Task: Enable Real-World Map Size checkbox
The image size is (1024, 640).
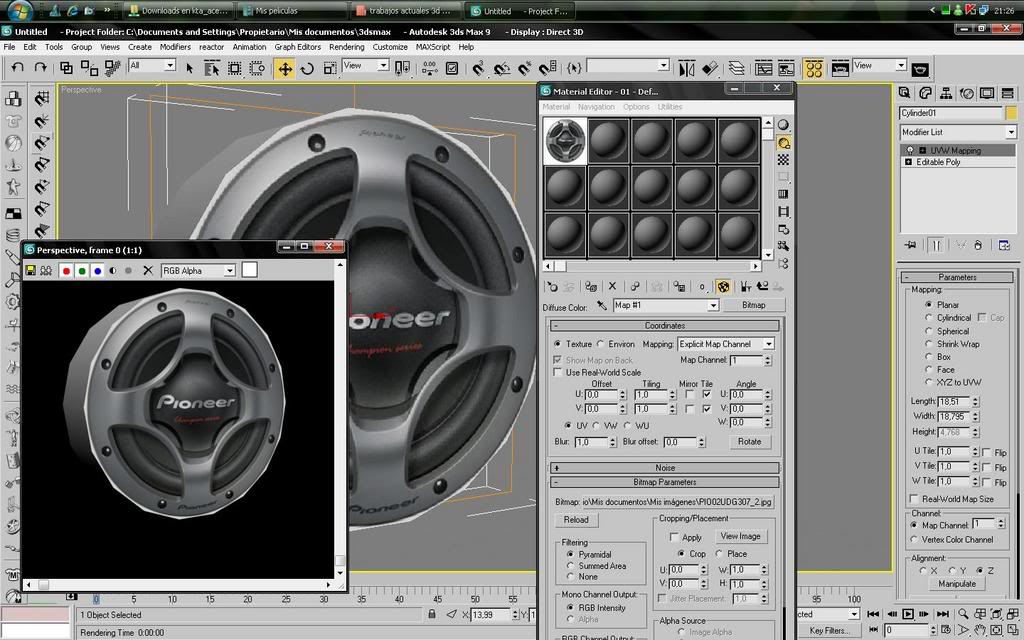Action: 914,499
